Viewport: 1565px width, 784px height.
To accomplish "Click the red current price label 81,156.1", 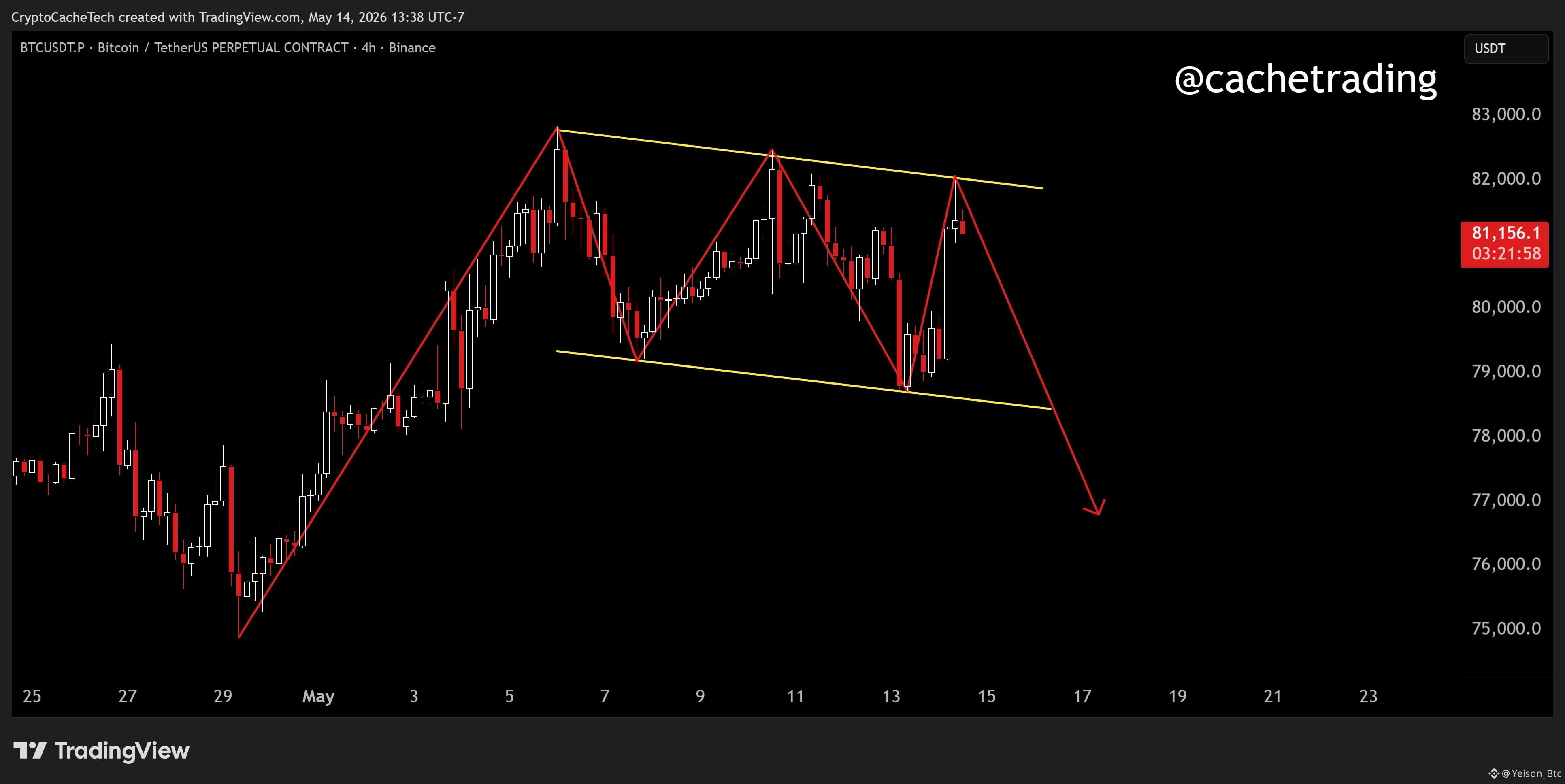I will [1506, 233].
